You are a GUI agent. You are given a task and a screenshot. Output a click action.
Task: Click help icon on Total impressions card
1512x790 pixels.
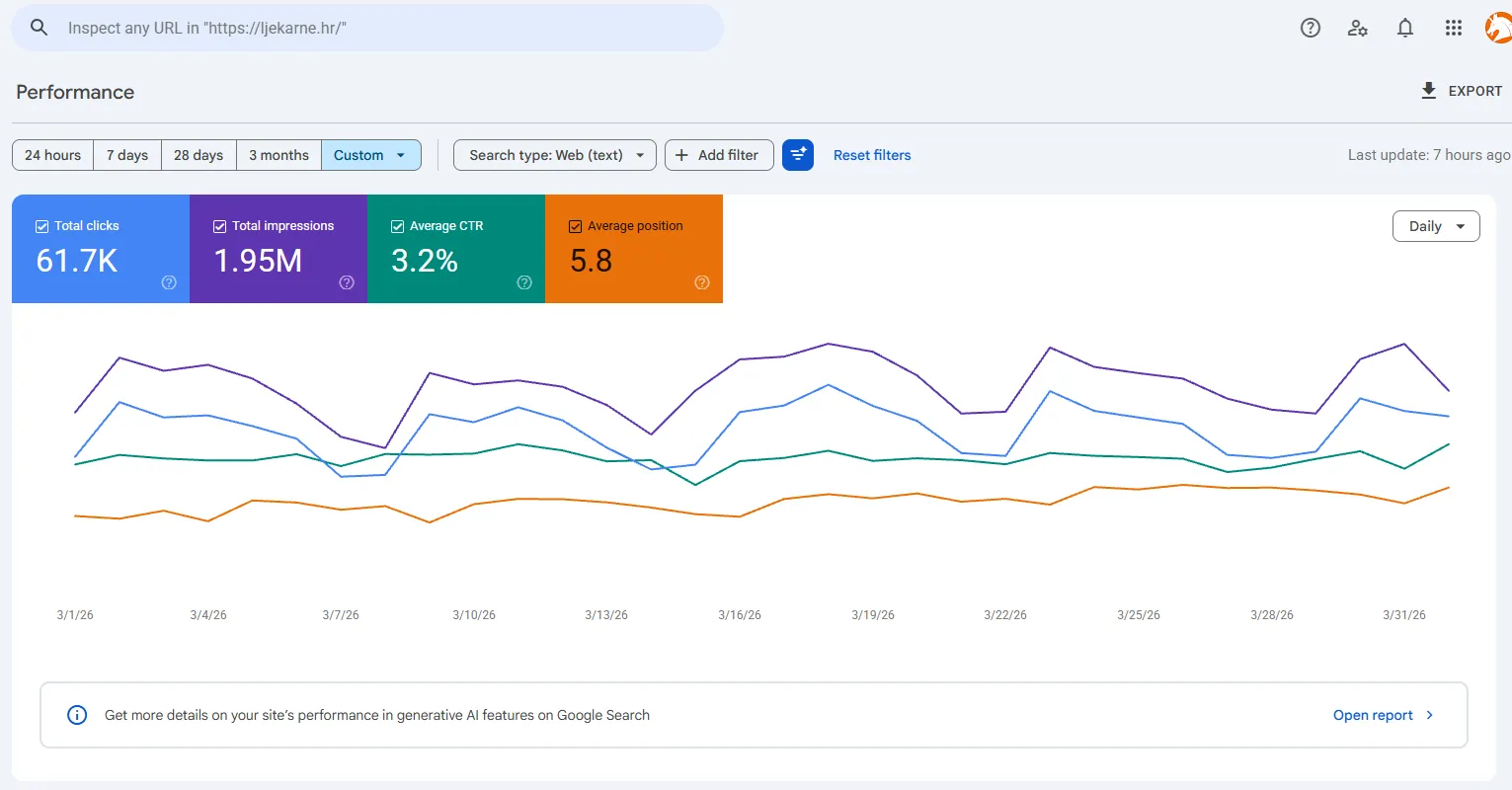tap(347, 282)
